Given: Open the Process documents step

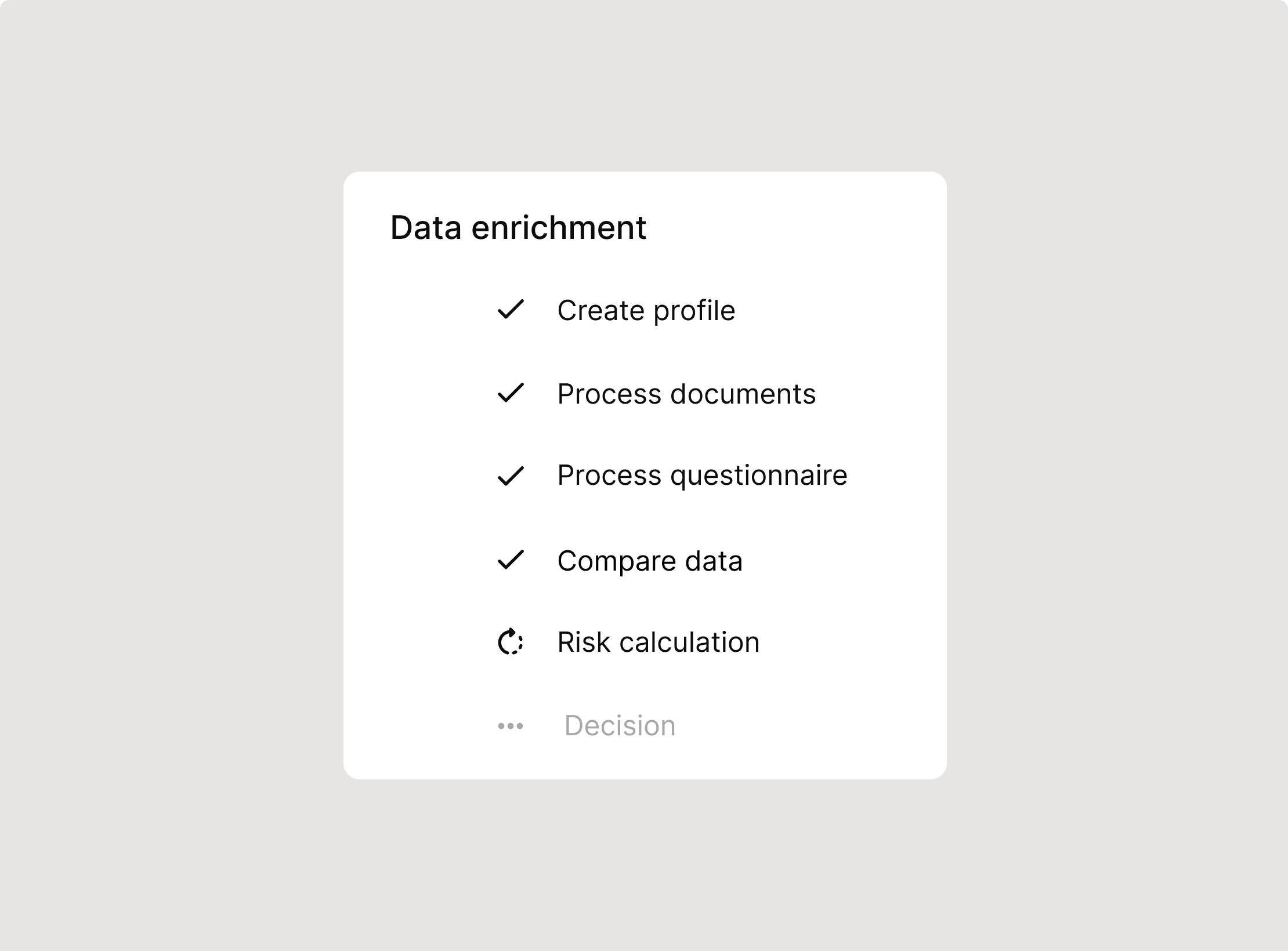Looking at the screenshot, I should (x=686, y=394).
